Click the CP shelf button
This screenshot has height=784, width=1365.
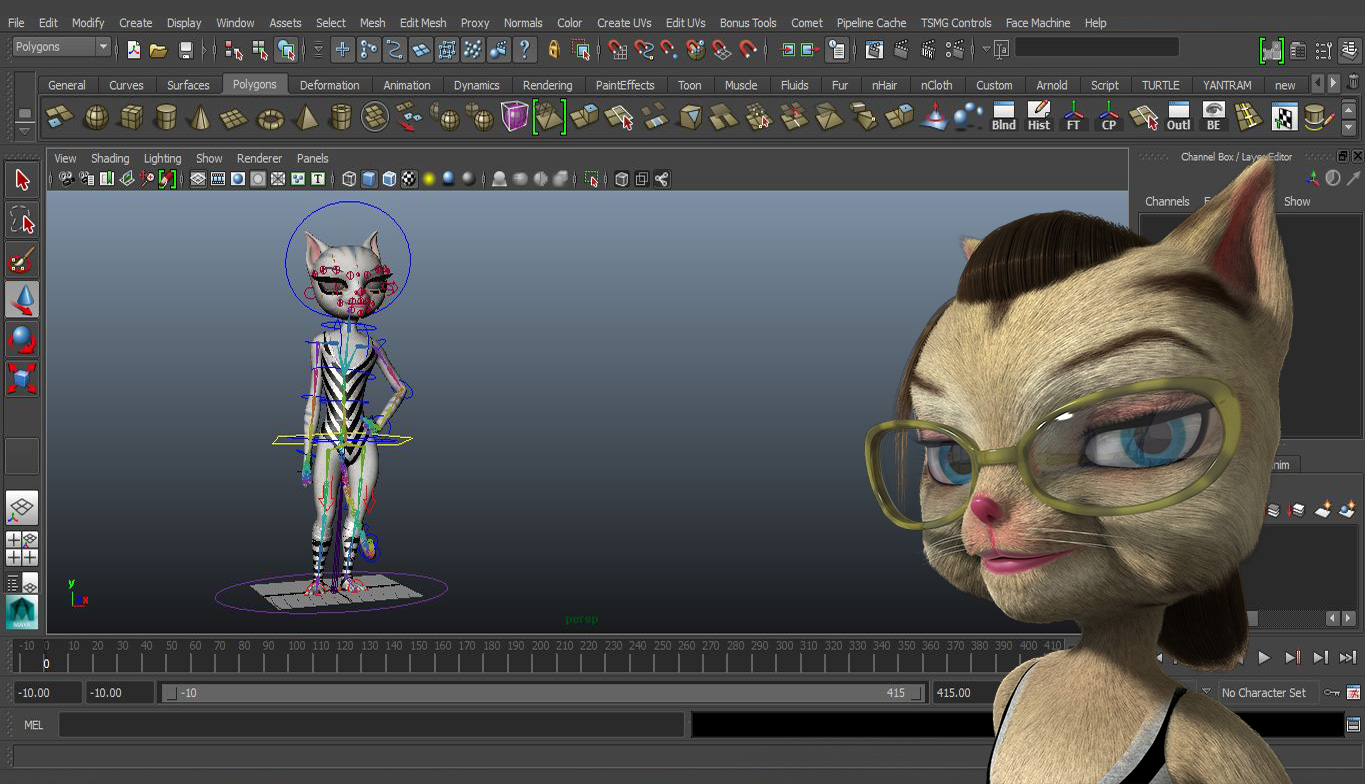(1109, 117)
